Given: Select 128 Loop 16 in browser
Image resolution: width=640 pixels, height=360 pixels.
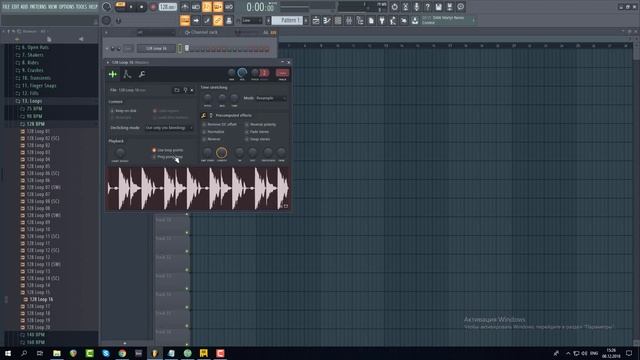Looking at the screenshot, I should pos(41,299).
